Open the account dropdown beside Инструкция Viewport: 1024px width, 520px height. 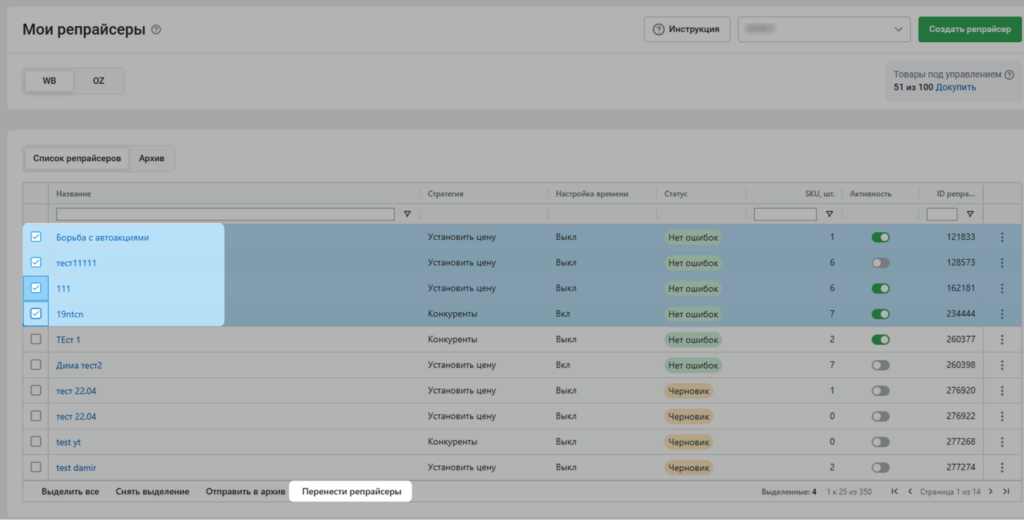[823, 29]
